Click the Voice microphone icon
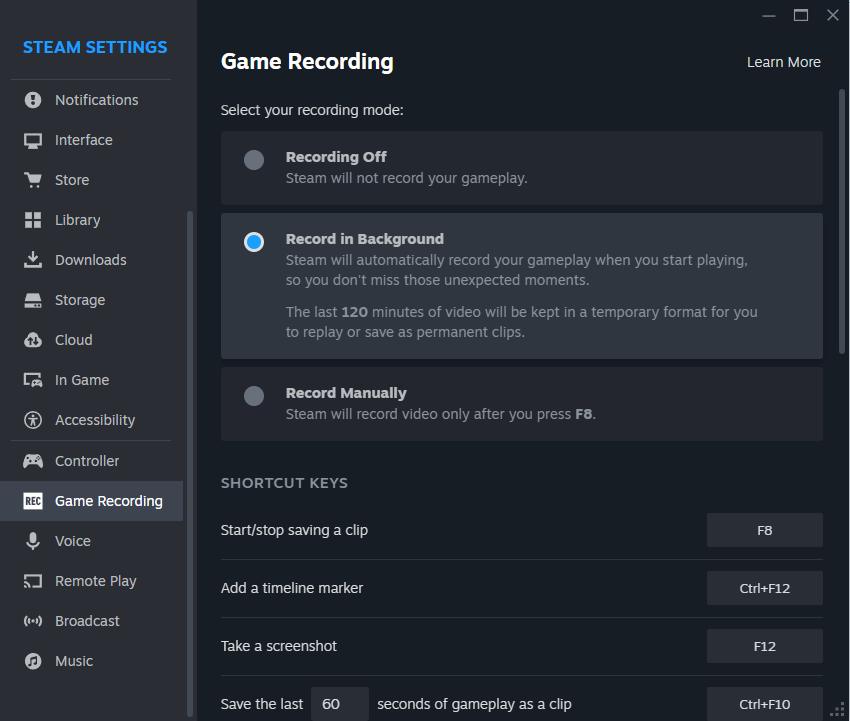 (33, 541)
